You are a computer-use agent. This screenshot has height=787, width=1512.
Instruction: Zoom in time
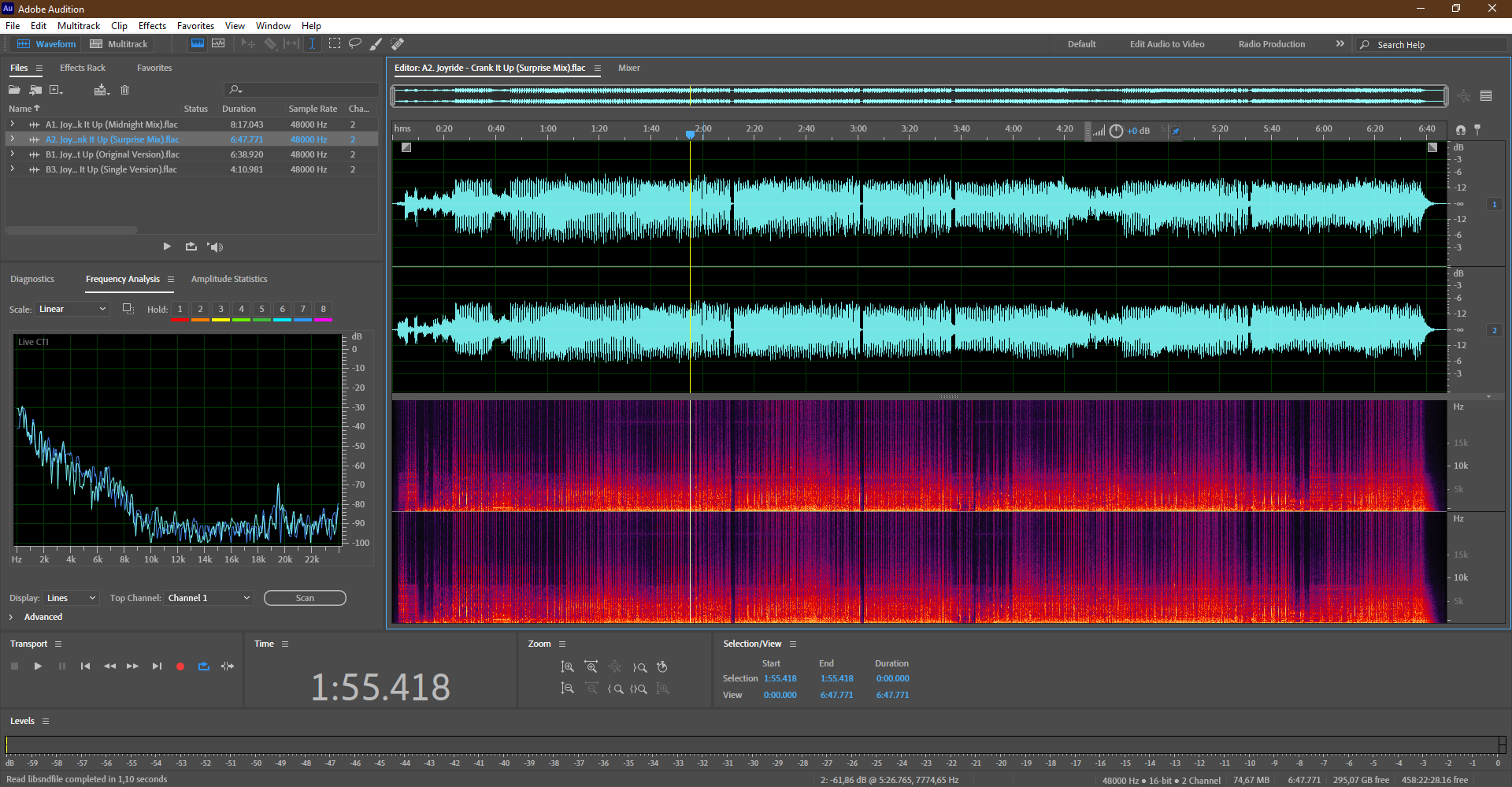point(591,667)
